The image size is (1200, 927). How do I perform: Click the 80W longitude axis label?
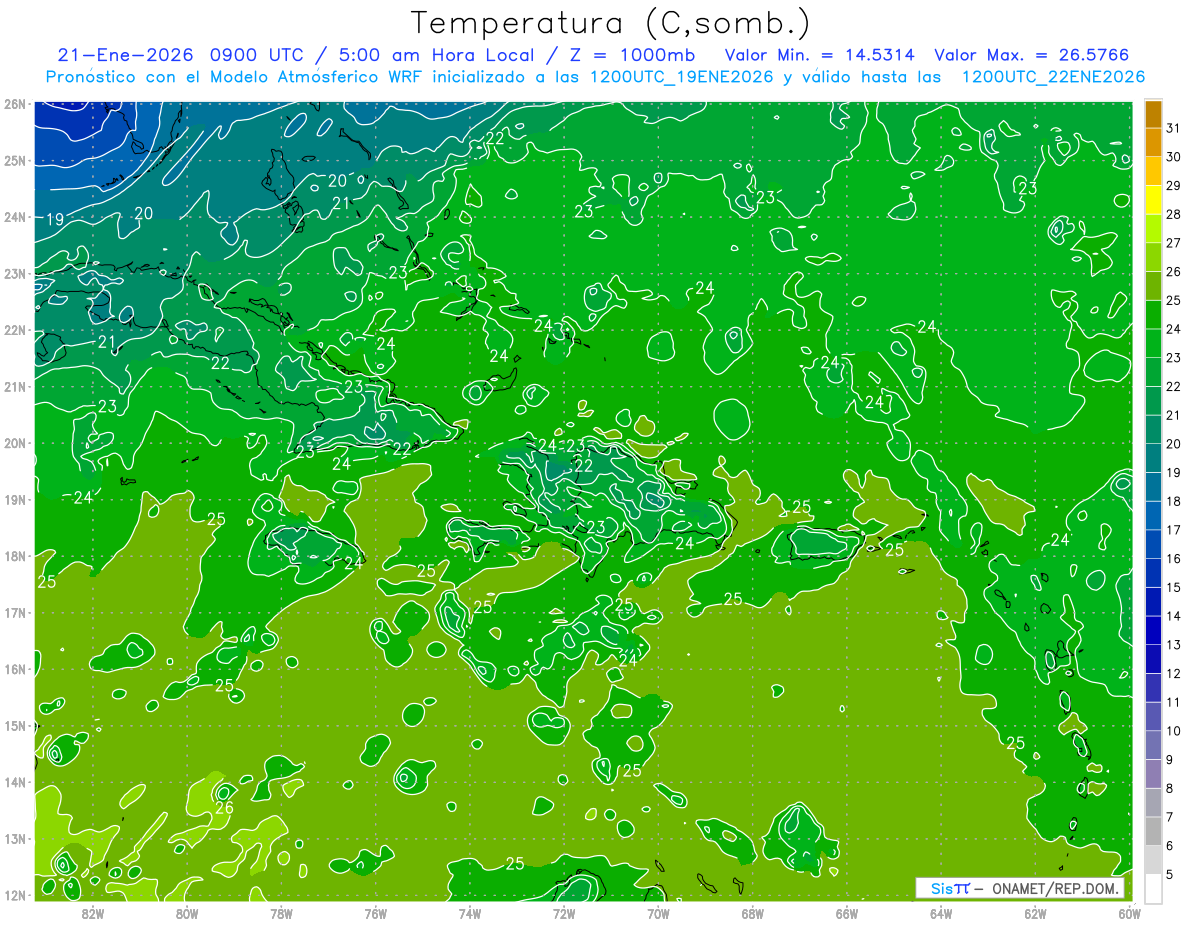pyautogui.click(x=186, y=913)
